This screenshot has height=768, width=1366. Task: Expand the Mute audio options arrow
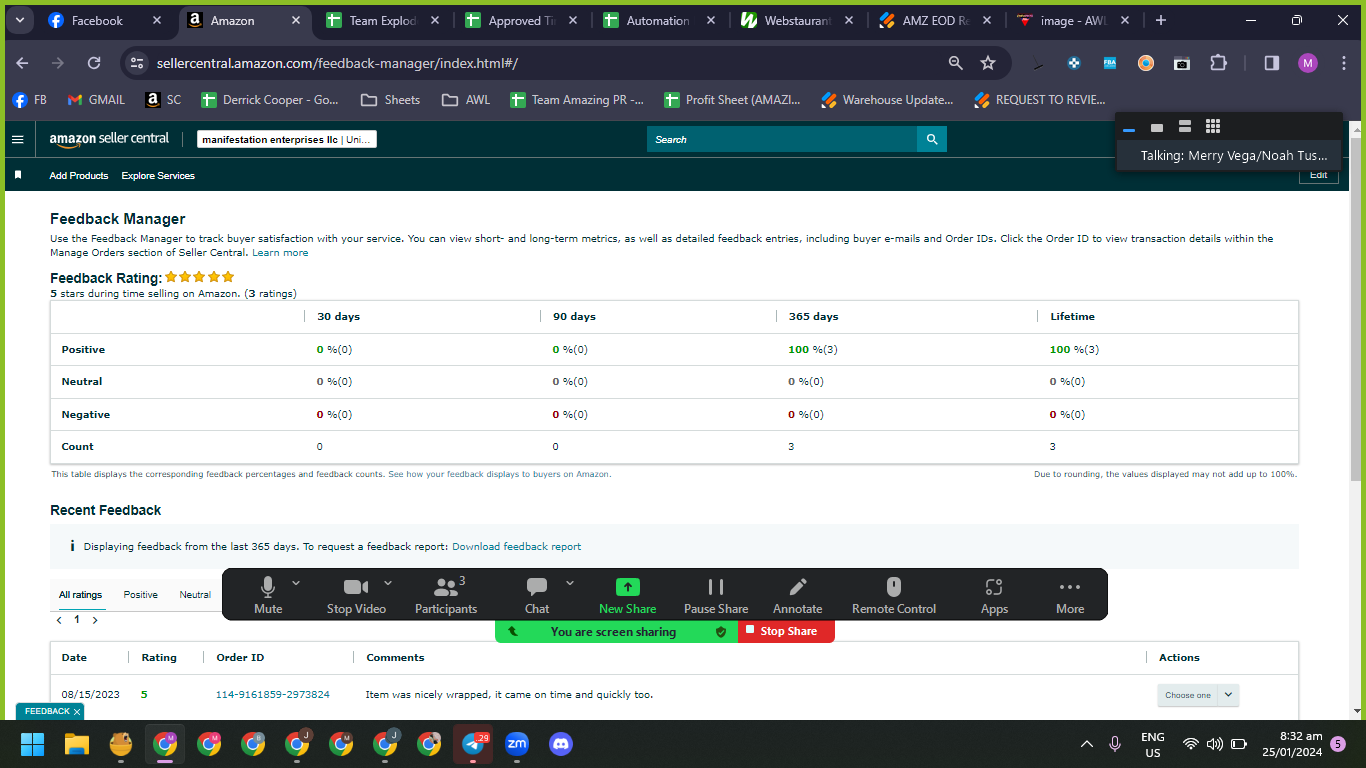click(296, 583)
